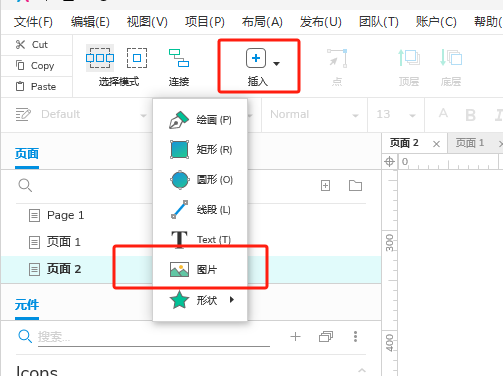Open the library options three-dot menu

pyautogui.click(x=355, y=337)
